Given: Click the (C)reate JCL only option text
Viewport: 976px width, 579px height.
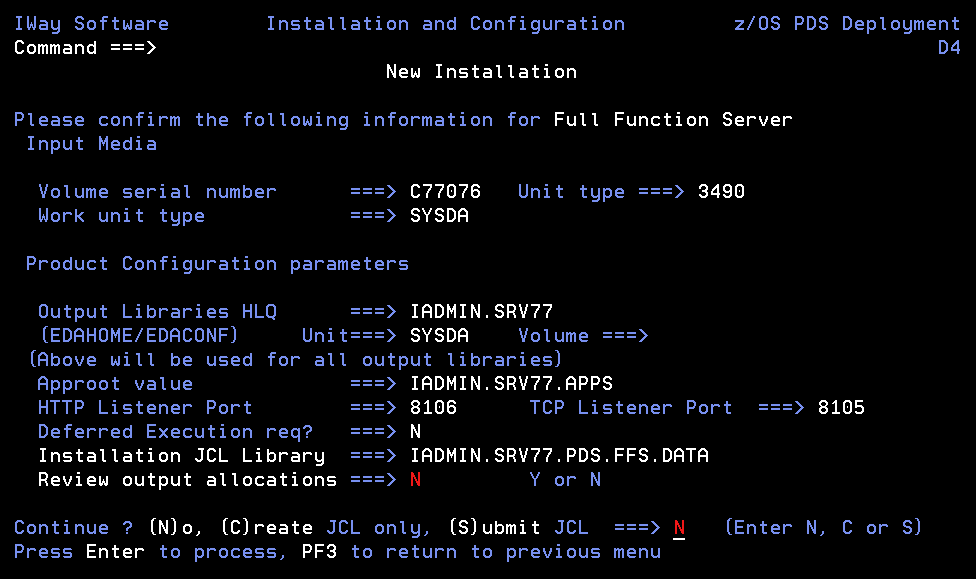Looking at the screenshot, I should (325, 528).
